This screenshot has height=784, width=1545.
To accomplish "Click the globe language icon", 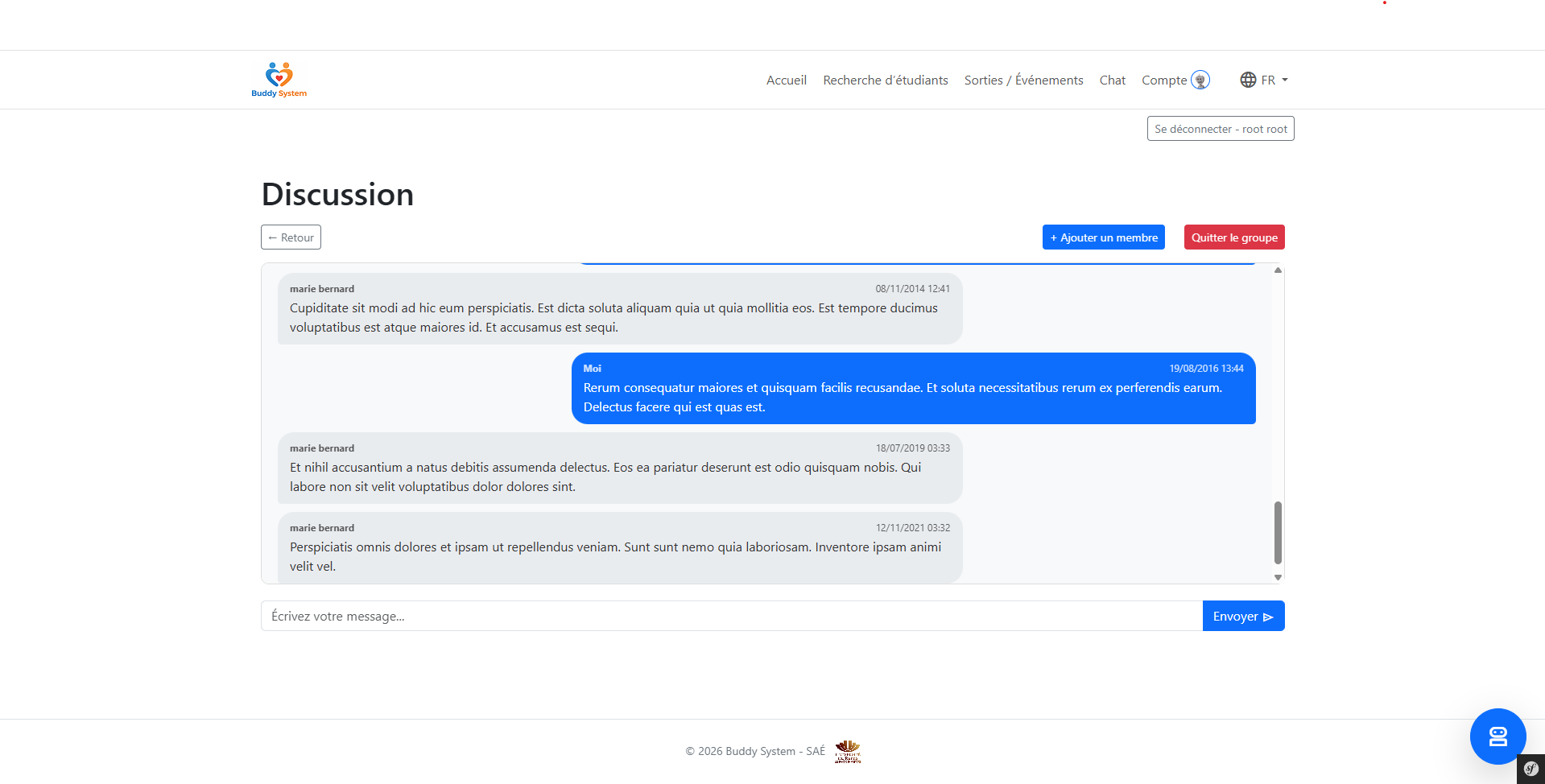I will tap(1248, 80).
